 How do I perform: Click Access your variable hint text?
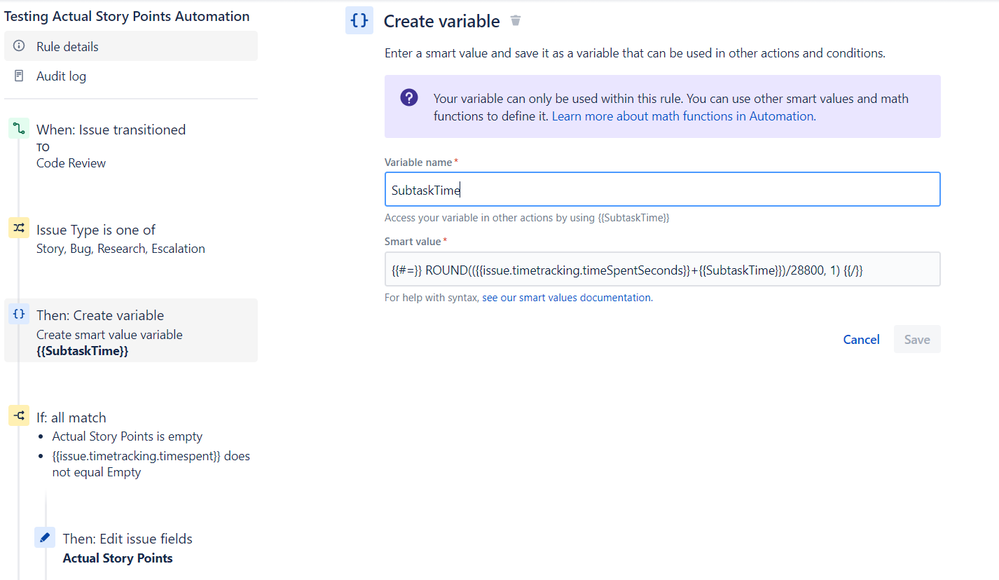coord(527,218)
